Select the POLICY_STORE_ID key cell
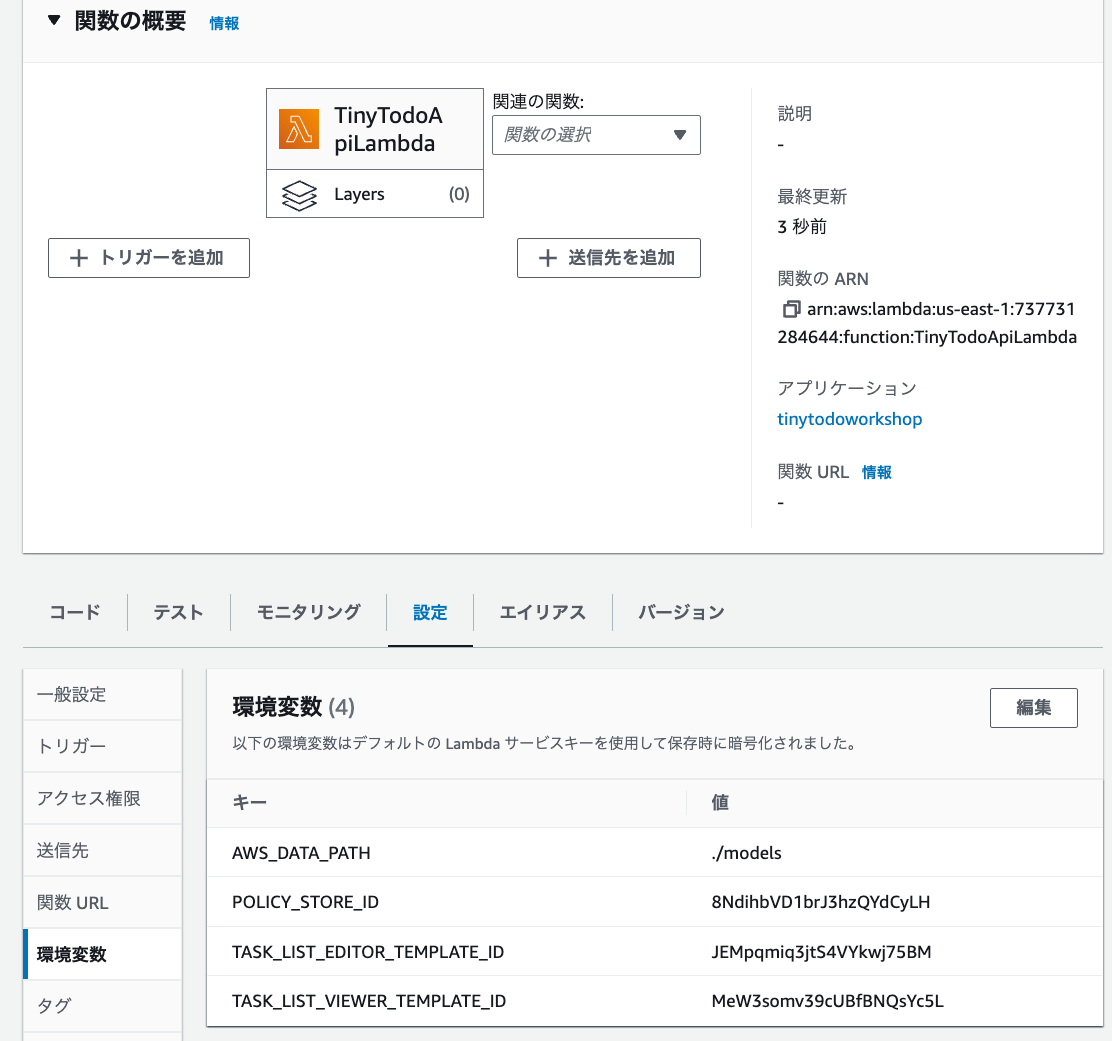The height and width of the screenshot is (1041, 1112). point(306,902)
